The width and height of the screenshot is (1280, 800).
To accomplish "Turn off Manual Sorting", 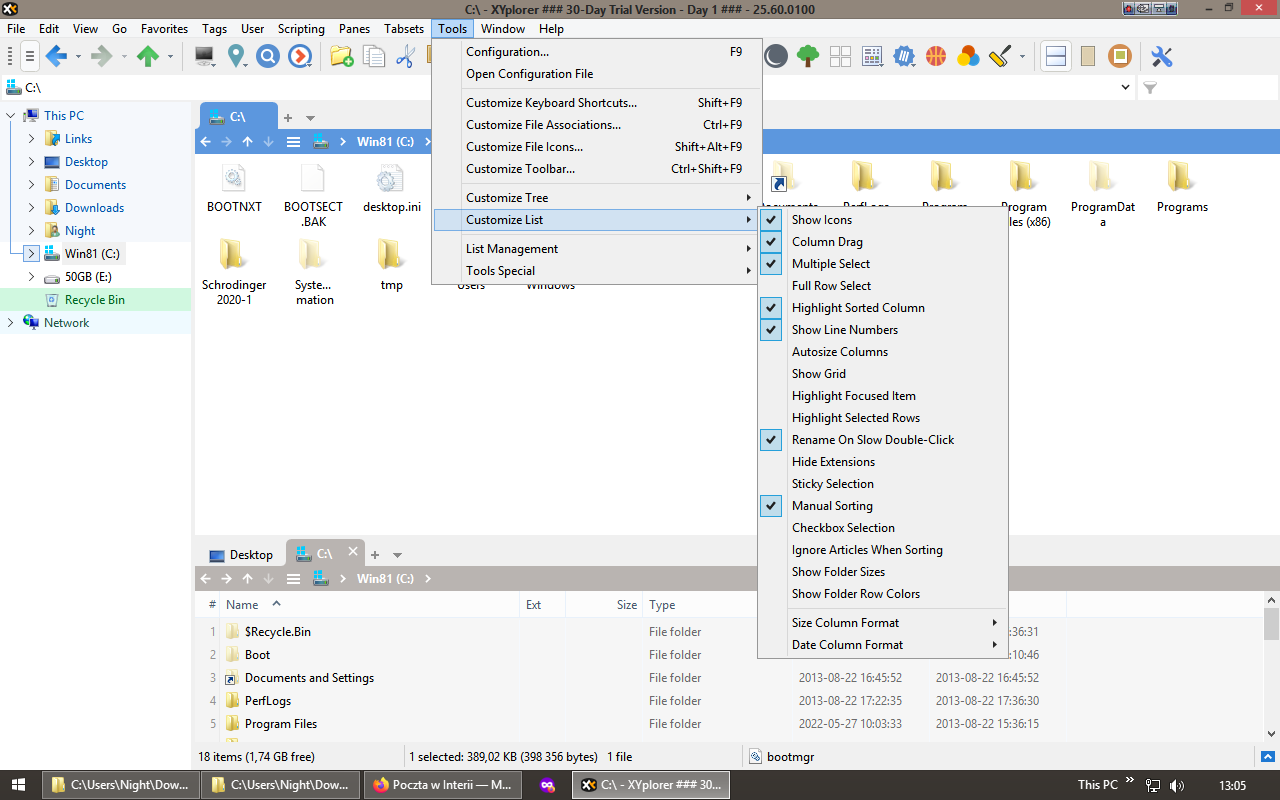I will pos(830,505).
